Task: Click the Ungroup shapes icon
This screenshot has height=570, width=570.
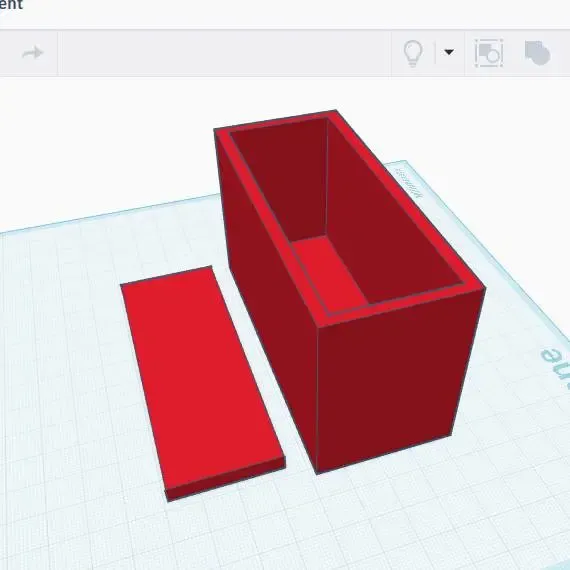Action: click(x=537, y=53)
